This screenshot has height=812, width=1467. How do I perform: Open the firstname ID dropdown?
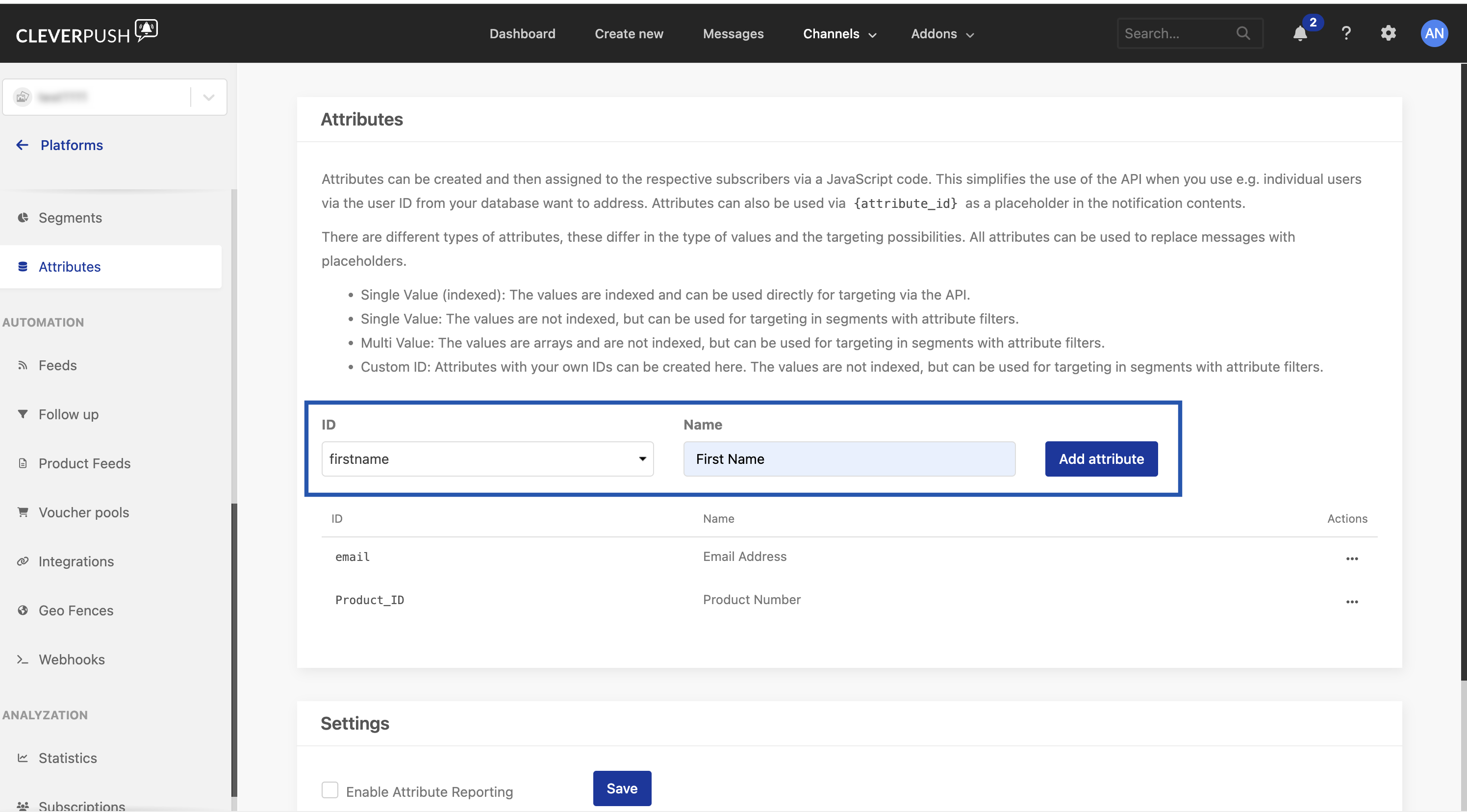coord(487,459)
